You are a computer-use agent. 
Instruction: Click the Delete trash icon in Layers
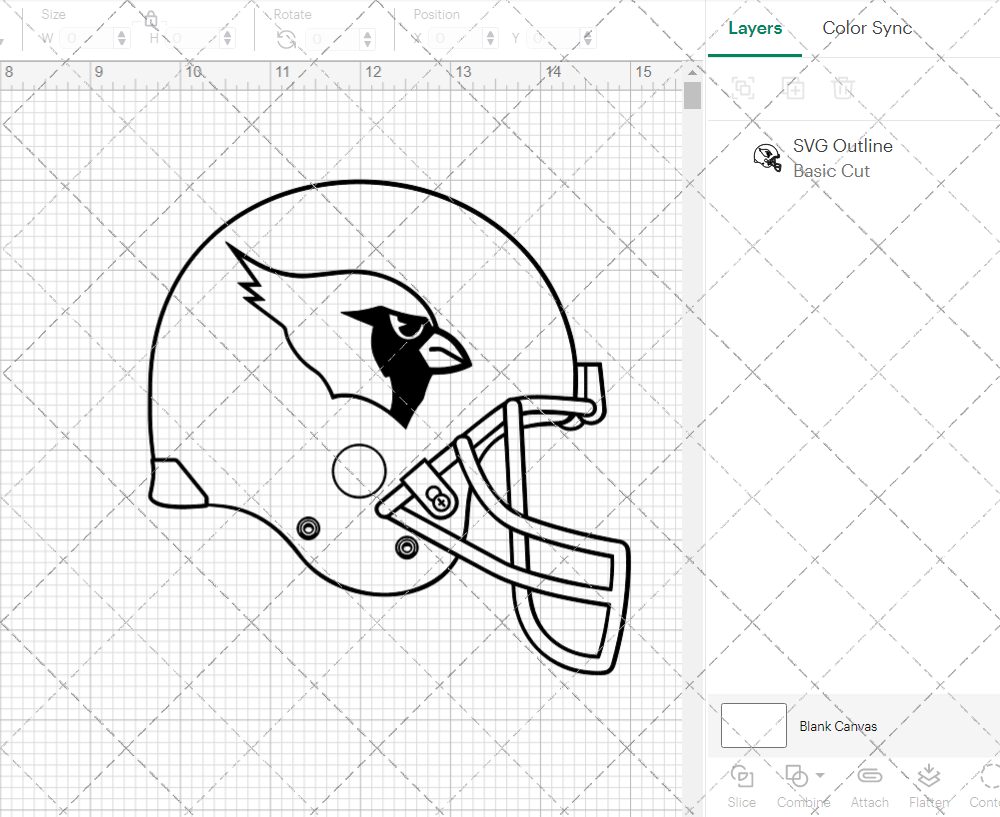click(844, 88)
